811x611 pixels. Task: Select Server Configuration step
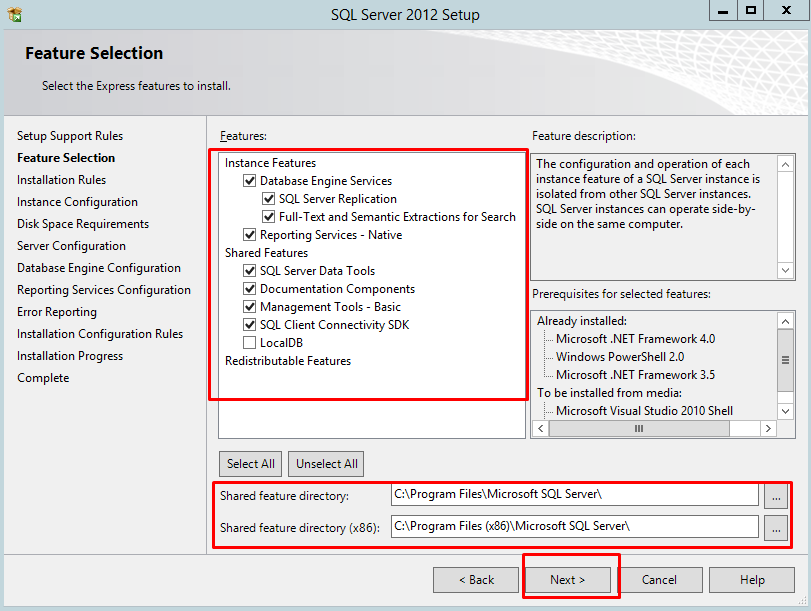(x=71, y=246)
